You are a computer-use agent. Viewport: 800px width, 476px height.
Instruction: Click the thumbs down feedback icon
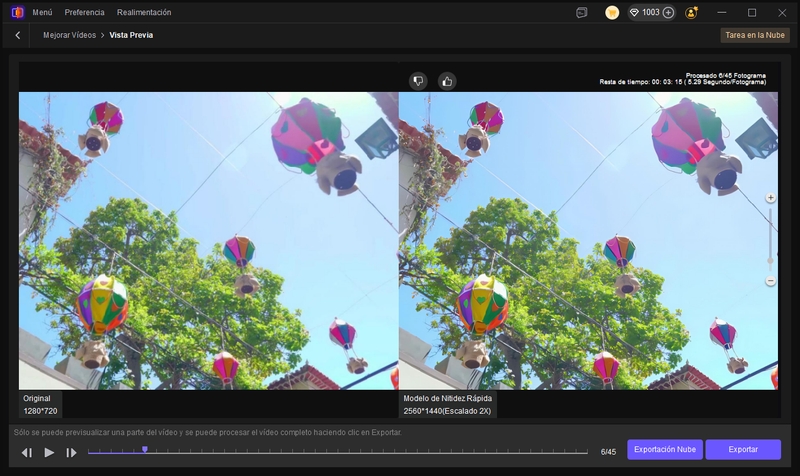click(x=419, y=81)
